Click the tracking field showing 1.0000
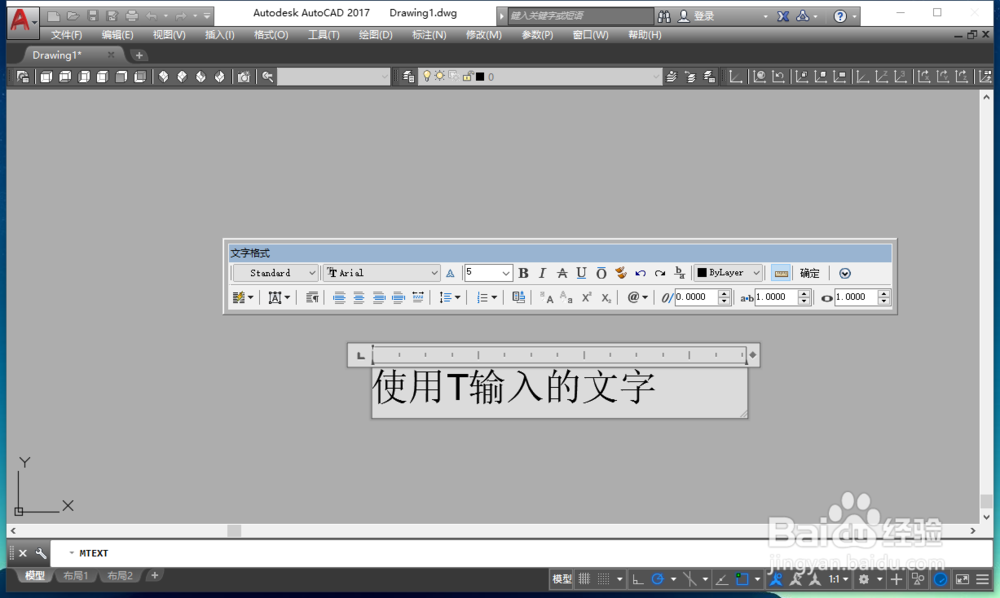The width and height of the screenshot is (1000, 598). coord(776,297)
